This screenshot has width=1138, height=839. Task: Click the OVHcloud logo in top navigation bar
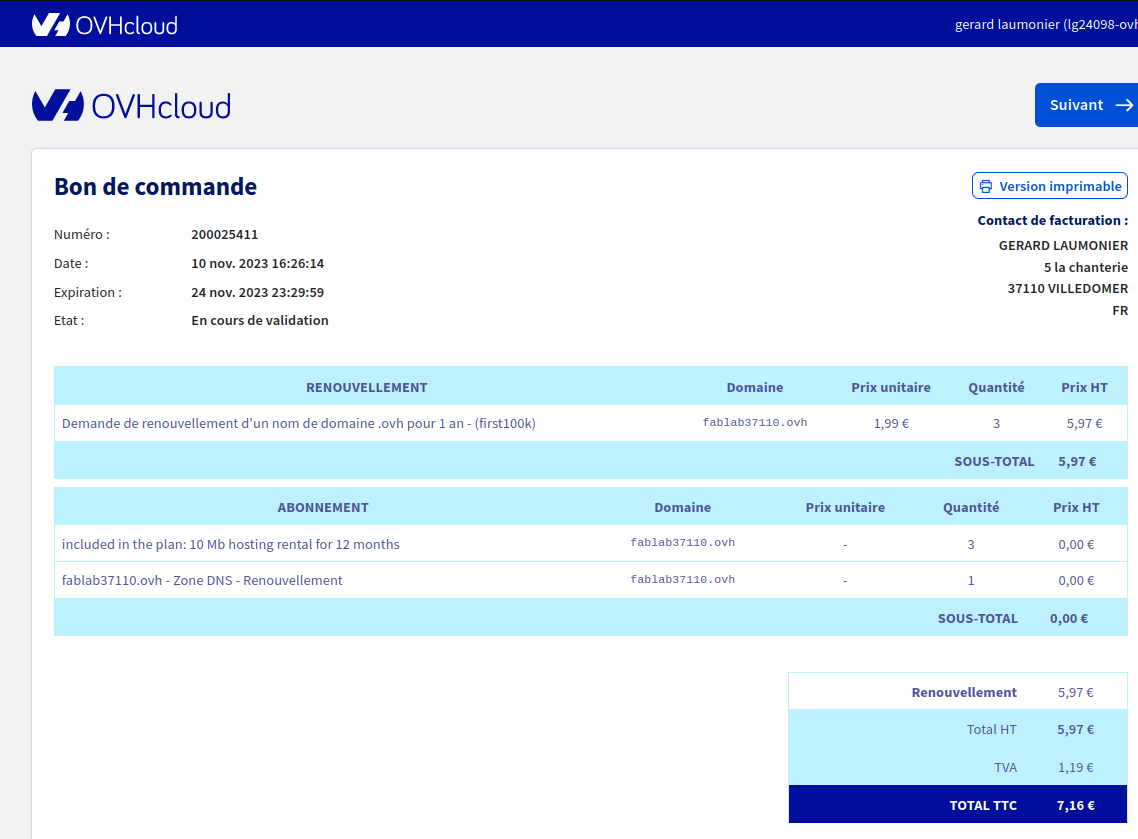pos(104,24)
